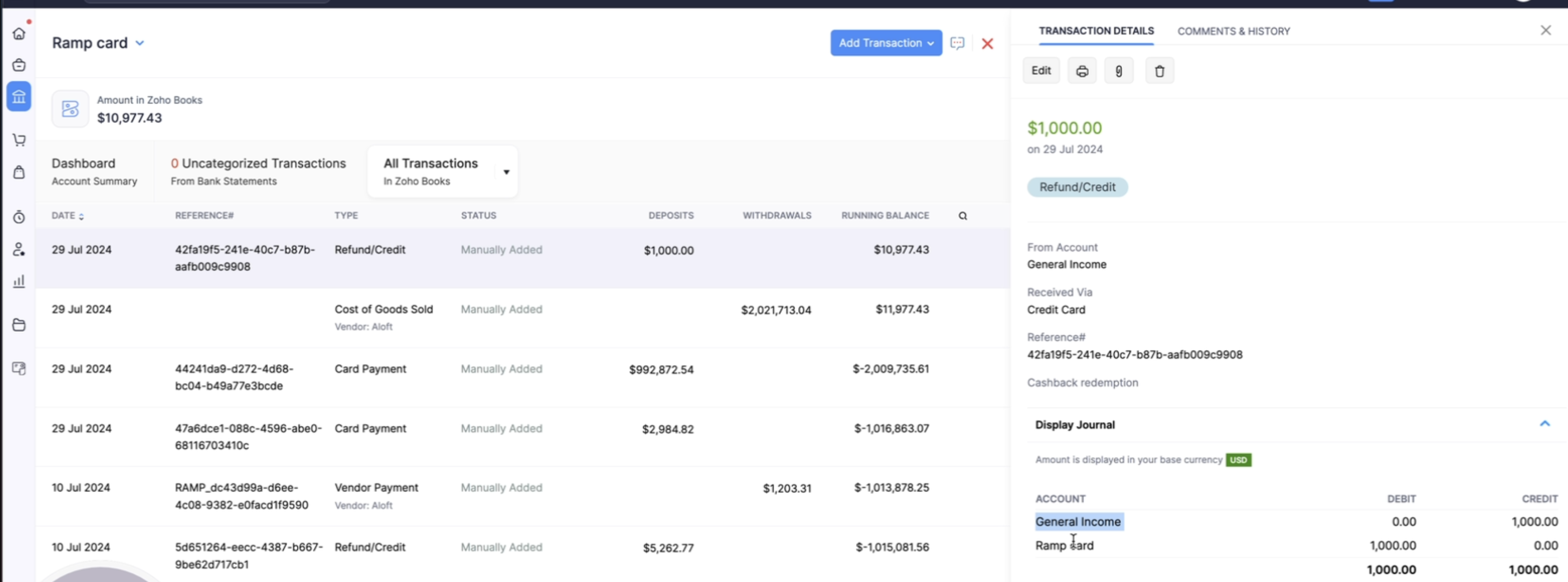Collapse the Display Journal section
Image resolution: width=1568 pixels, height=582 pixels.
pyautogui.click(x=1544, y=424)
